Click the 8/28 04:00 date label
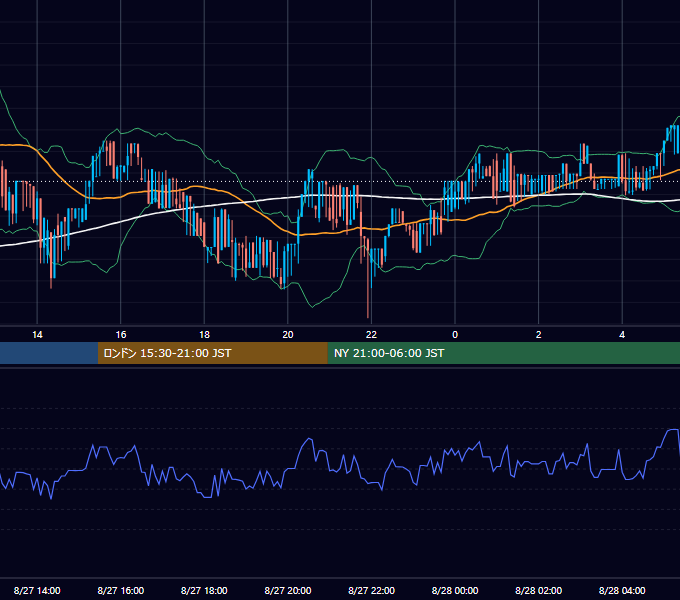 (x=622, y=590)
